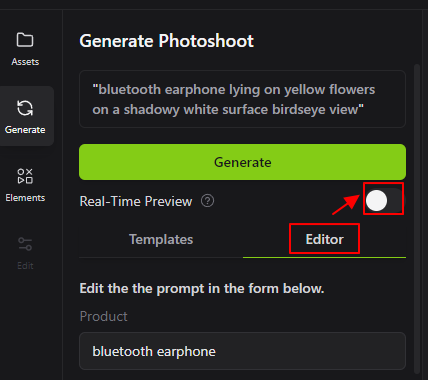428x380 pixels.
Task: Click the Edit the prompt instruction text
Action: [x=202, y=288]
